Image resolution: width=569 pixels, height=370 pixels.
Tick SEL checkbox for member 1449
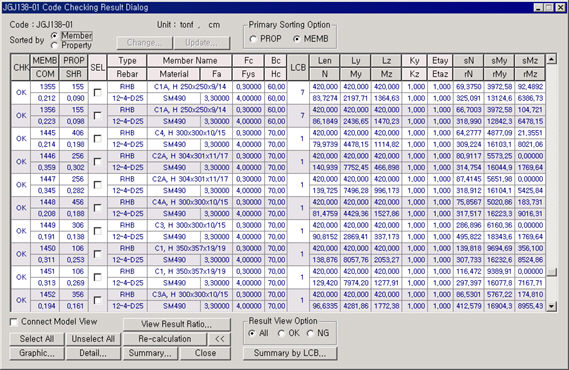click(97, 231)
